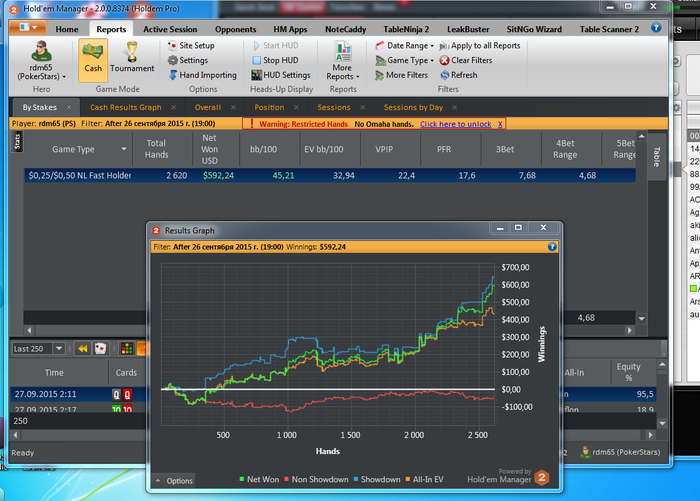
Task: Open the rdm65 PokerStars hero selector
Action: (x=41, y=61)
